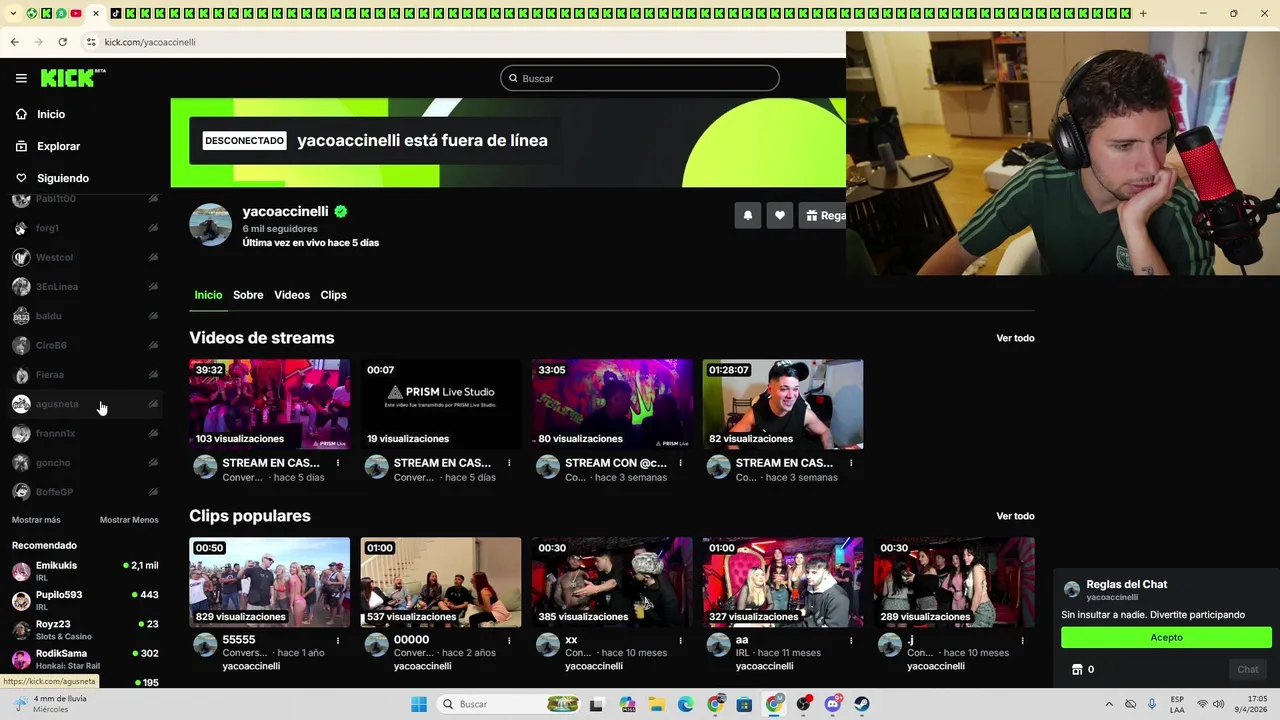Open a new browser tab with plus
The image size is (1280, 720).
click(x=1143, y=13)
